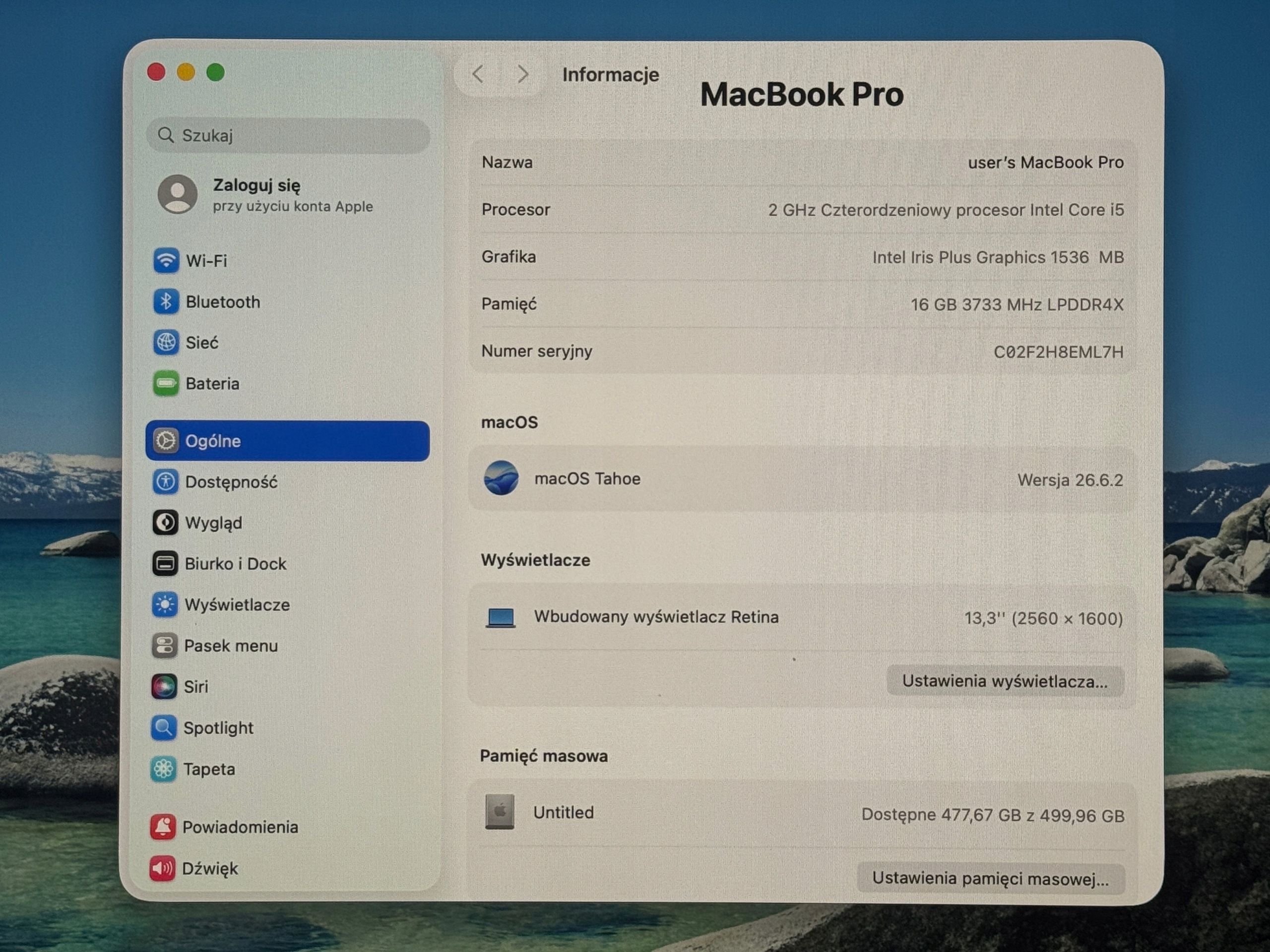This screenshot has height=952, width=1270.
Task: Open the Biurko i Dock icon
Action: pos(165,563)
